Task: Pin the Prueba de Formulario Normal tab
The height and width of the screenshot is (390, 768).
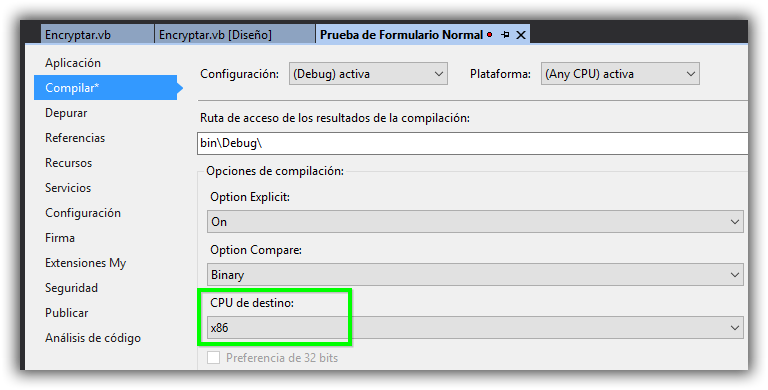Action: coord(505,35)
